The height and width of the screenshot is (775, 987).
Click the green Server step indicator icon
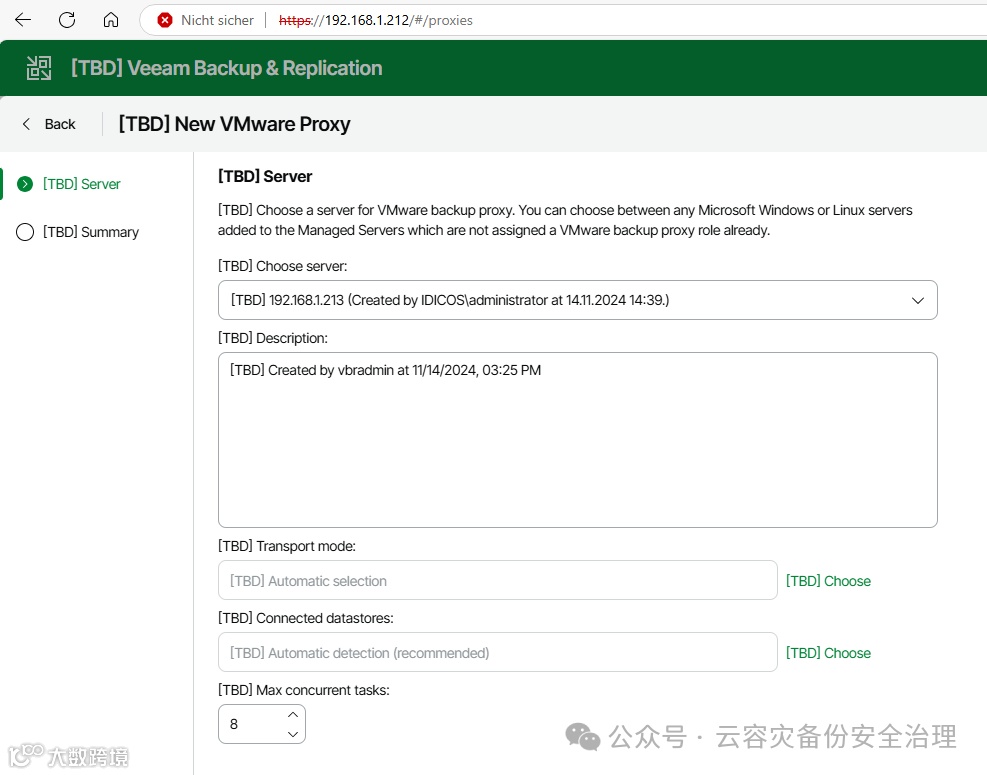click(x=25, y=184)
